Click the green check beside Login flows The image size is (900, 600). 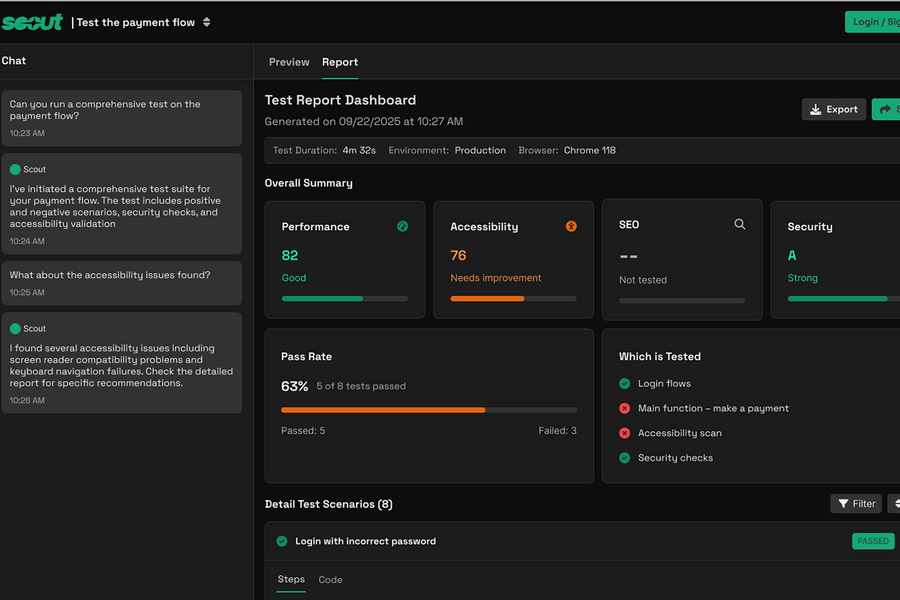[x=625, y=384]
